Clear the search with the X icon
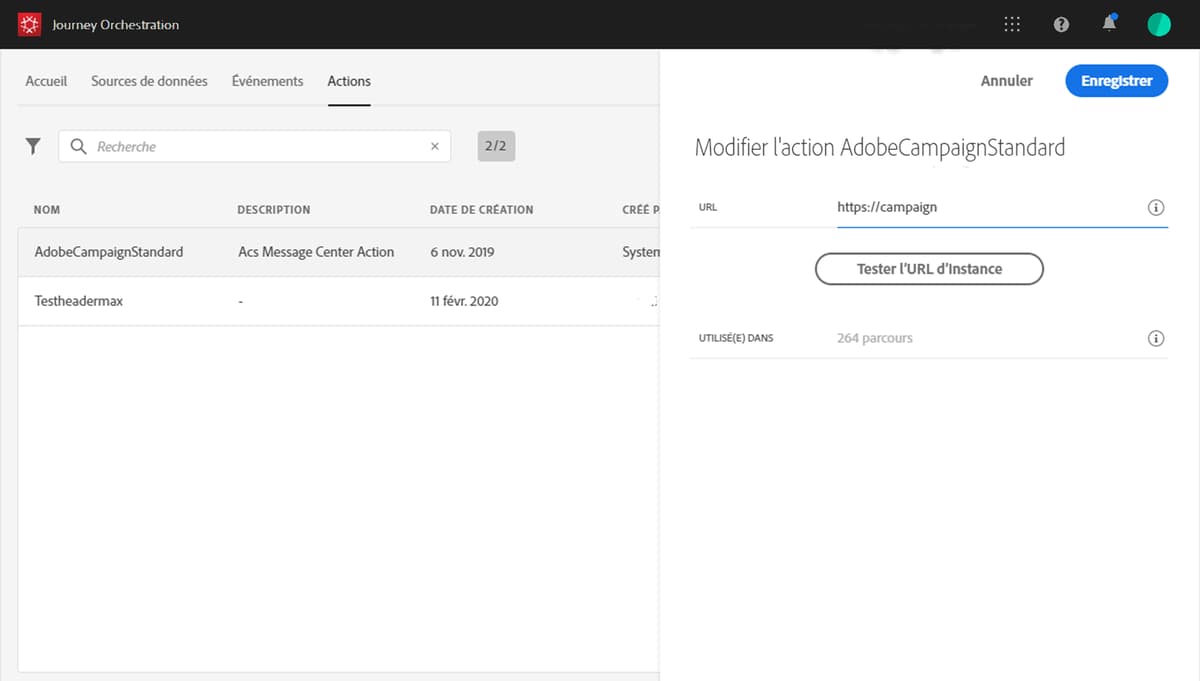This screenshot has width=1200, height=681. point(435,146)
